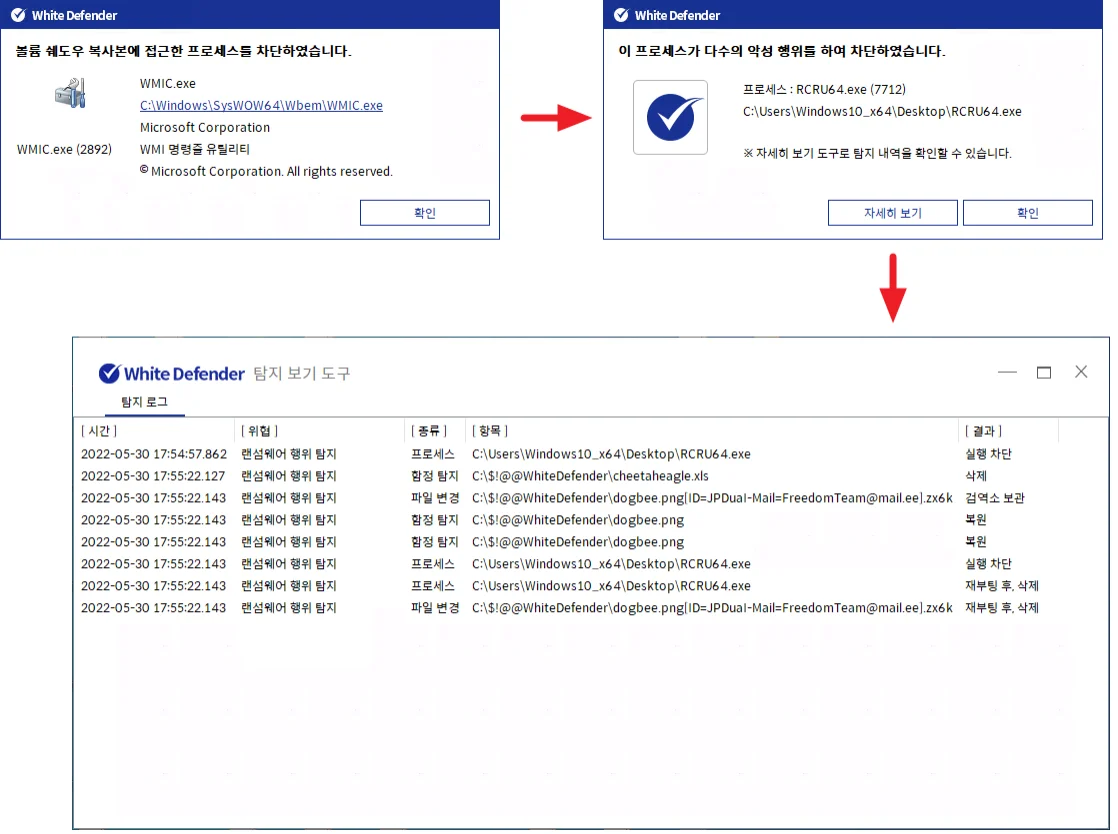Click the 종류 column header
Viewport: 1118px width, 834px height.
point(428,431)
